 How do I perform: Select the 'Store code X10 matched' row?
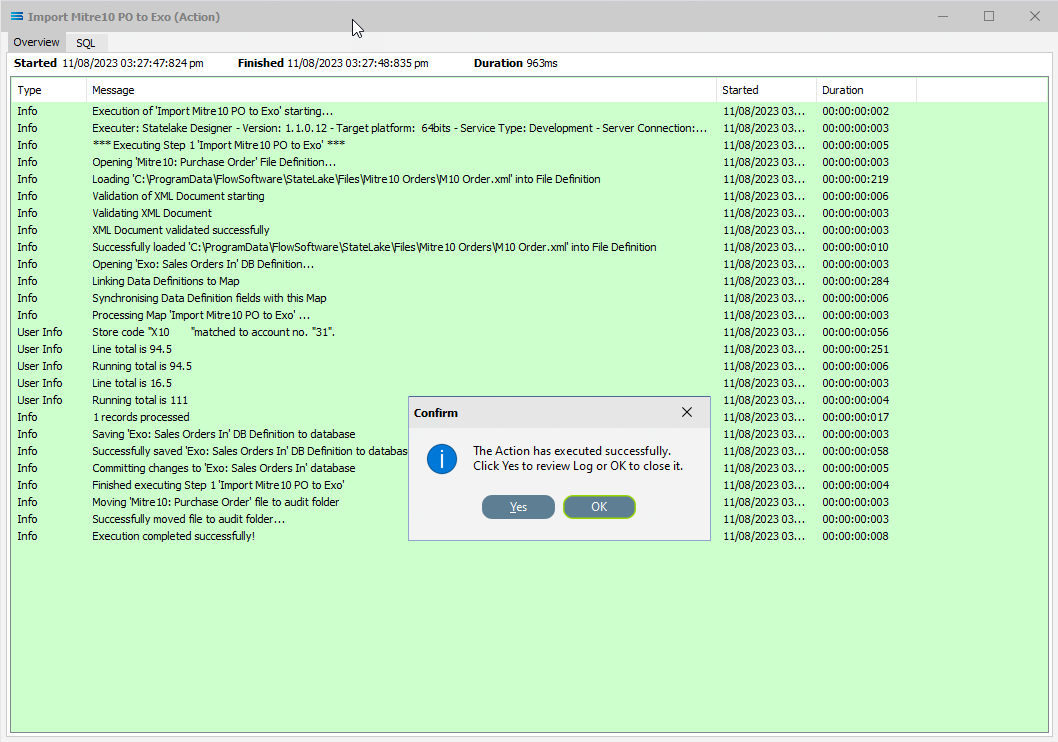pyautogui.click(x=529, y=332)
